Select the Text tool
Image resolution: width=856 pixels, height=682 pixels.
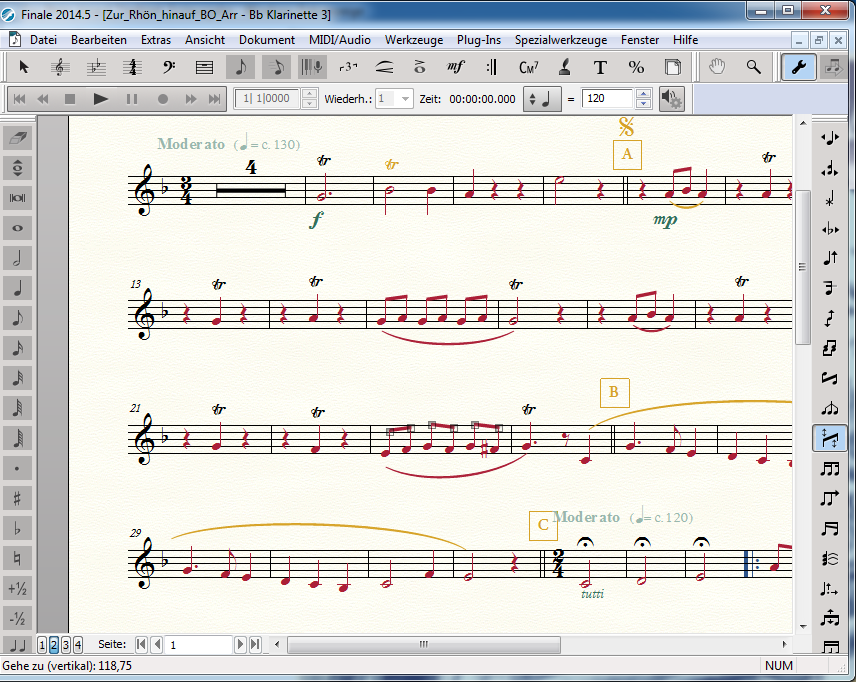(x=600, y=67)
